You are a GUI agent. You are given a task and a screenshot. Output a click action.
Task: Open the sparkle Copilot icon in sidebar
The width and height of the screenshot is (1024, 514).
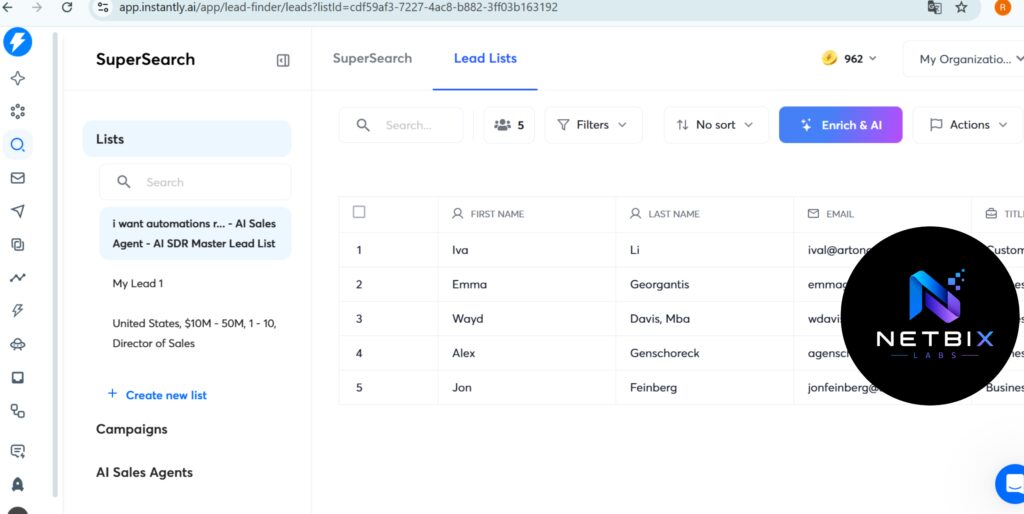coord(18,78)
